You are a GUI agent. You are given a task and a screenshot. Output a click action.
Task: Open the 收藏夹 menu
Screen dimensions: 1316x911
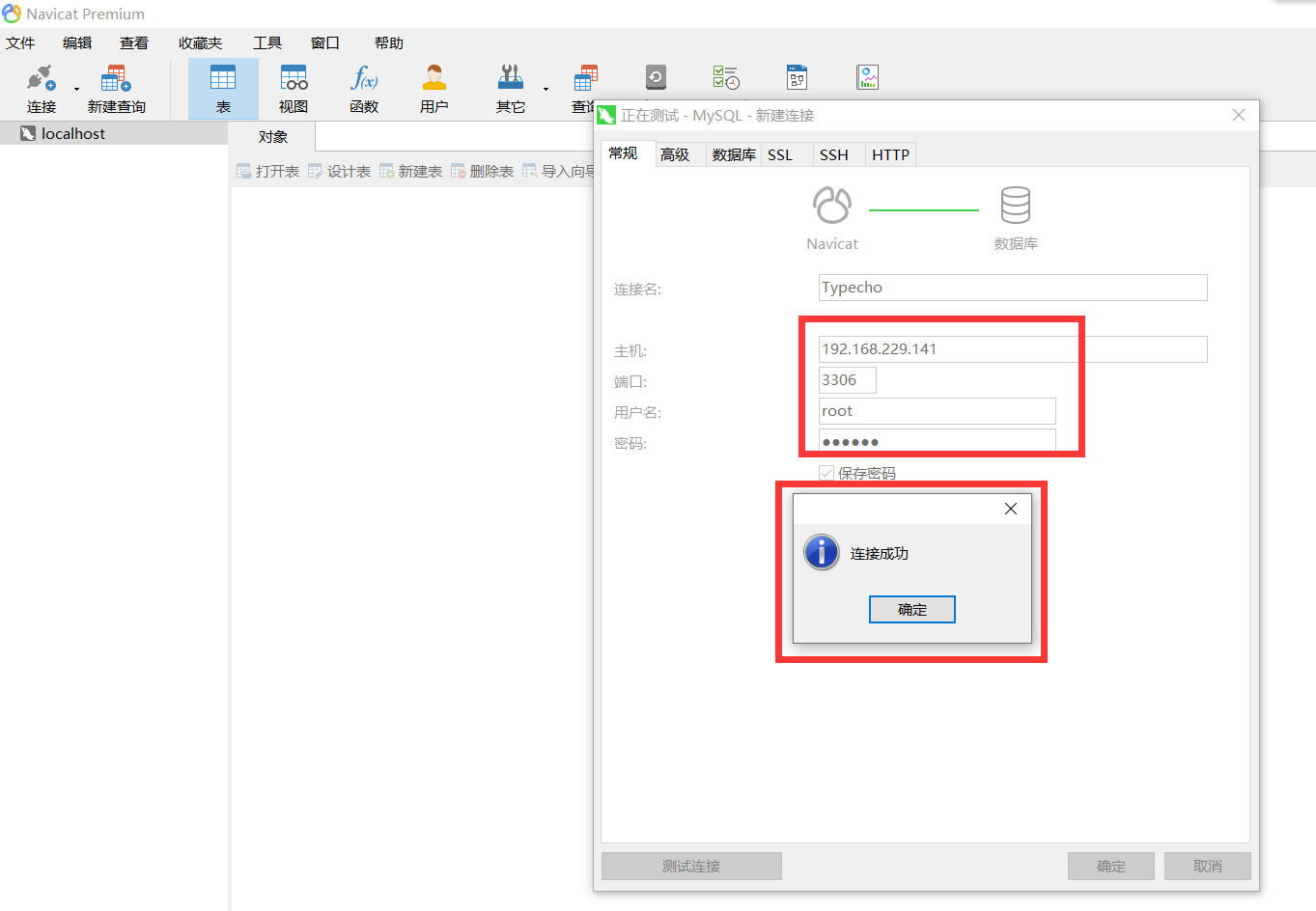point(200,43)
